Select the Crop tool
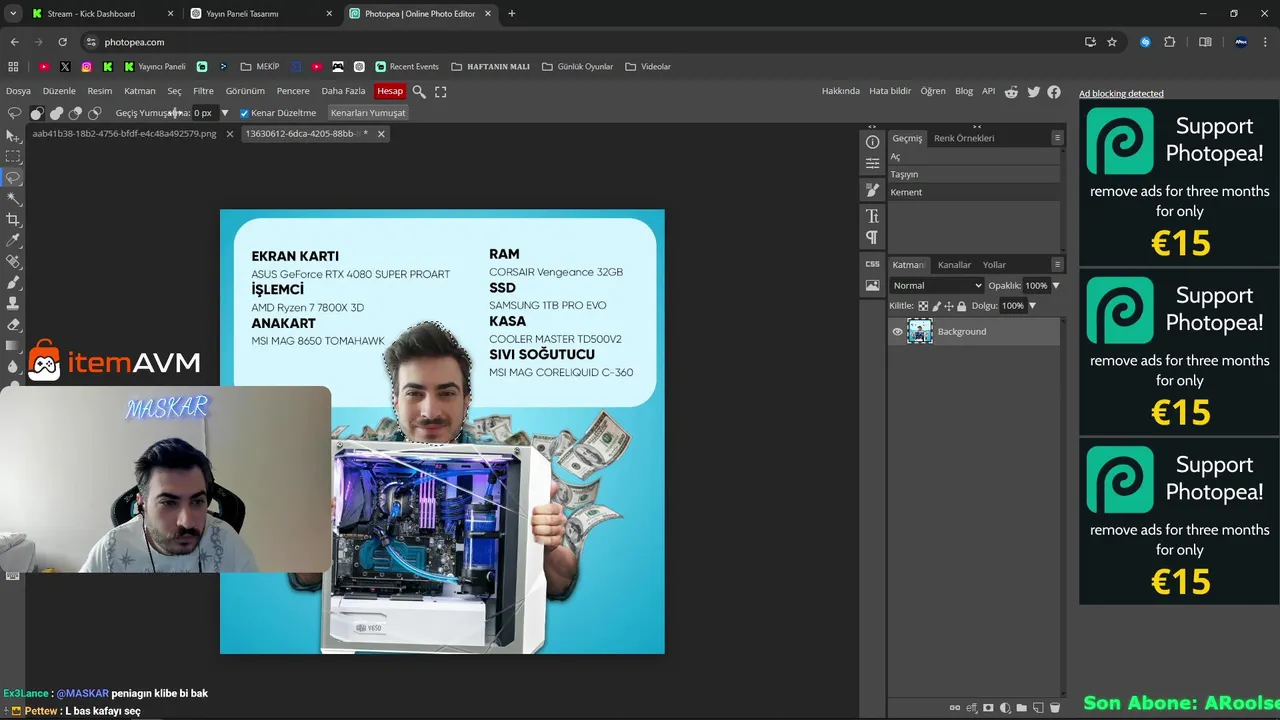This screenshot has height=720, width=1280. (x=13, y=220)
